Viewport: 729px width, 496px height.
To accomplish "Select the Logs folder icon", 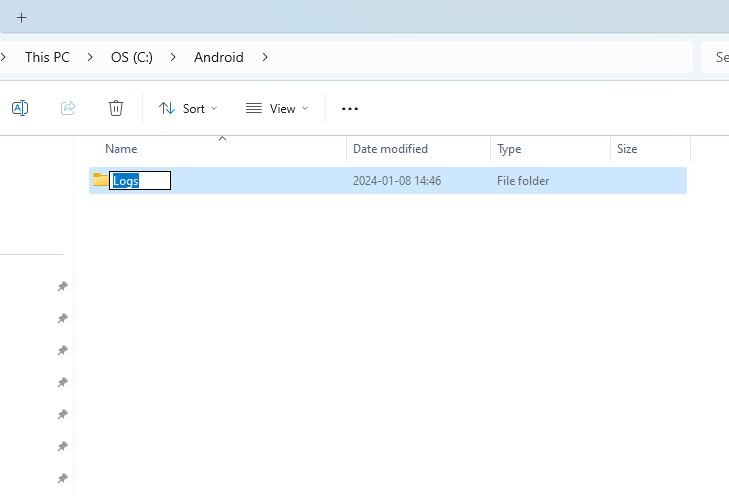I will click(x=100, y=180).
